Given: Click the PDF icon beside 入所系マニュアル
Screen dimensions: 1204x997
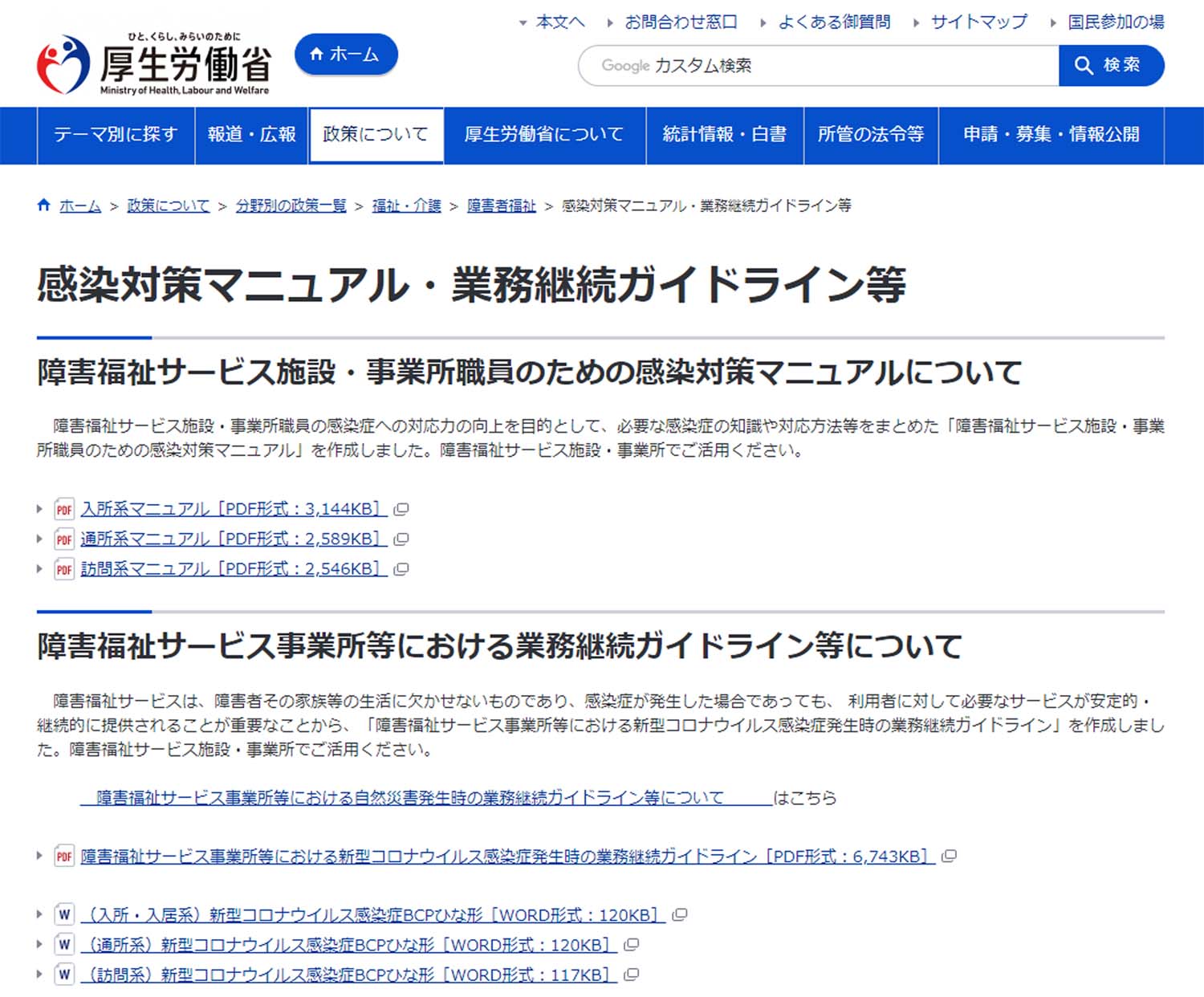Looking at the screenshot, I should (x=64, y=508).
